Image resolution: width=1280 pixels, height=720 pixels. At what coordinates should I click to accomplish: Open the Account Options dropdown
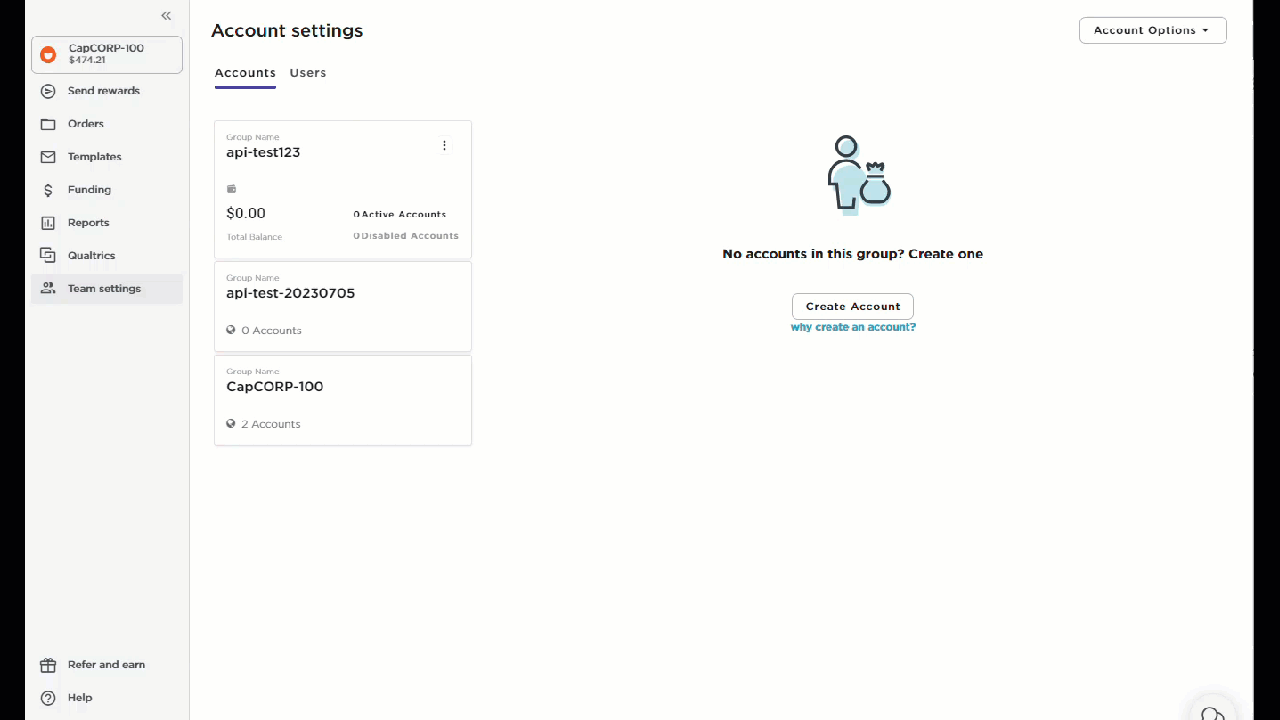pos(1152,30)
